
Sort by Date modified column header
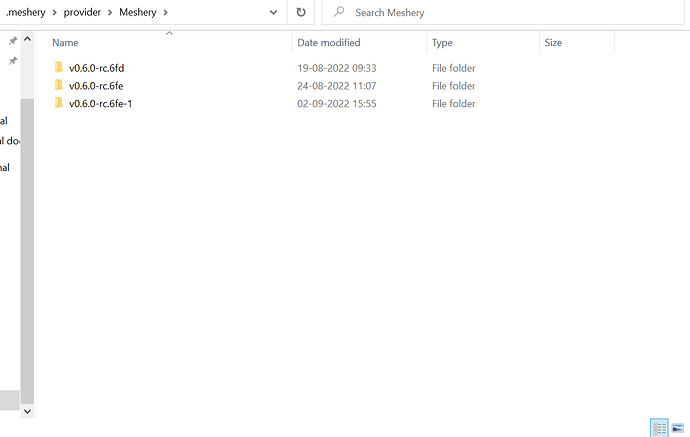(329, 43)
